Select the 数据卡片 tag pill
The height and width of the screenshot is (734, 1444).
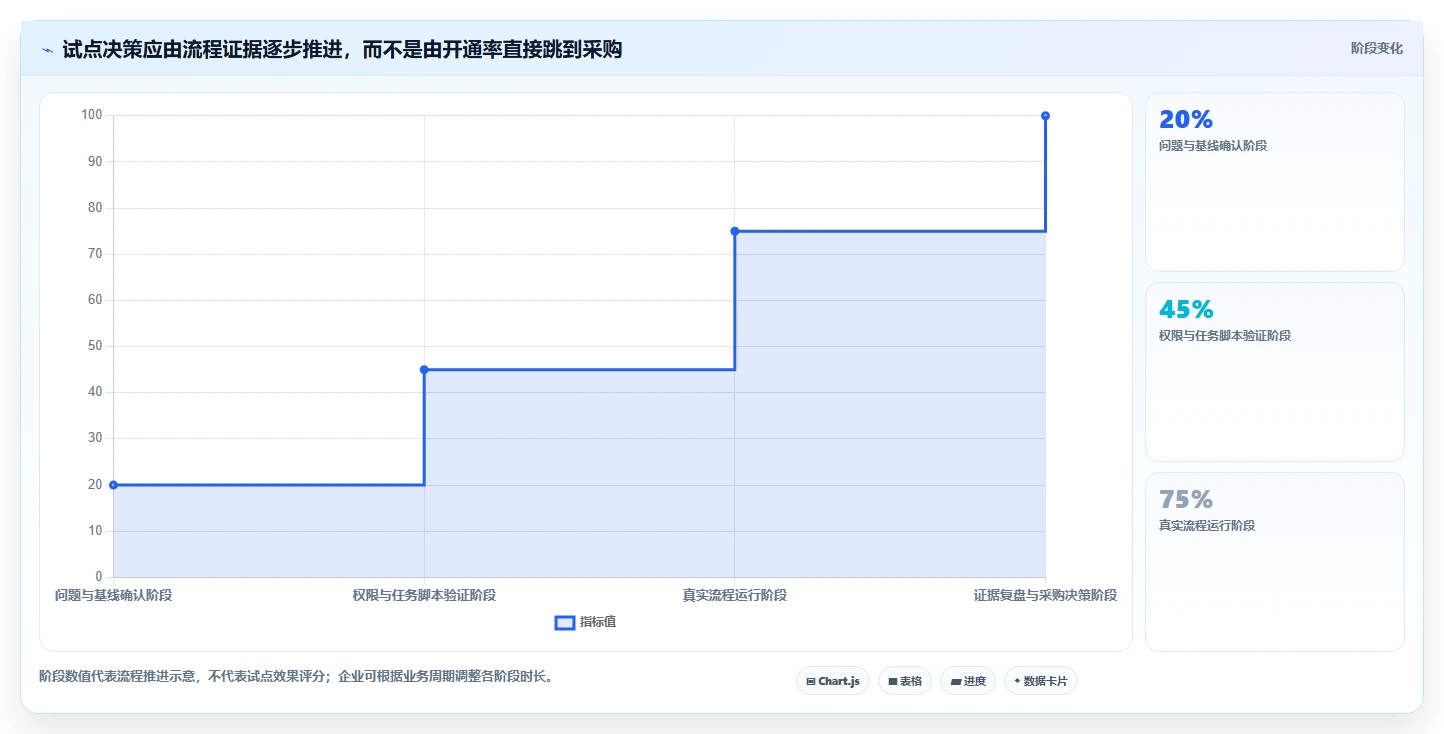(x=1041, y=681)
